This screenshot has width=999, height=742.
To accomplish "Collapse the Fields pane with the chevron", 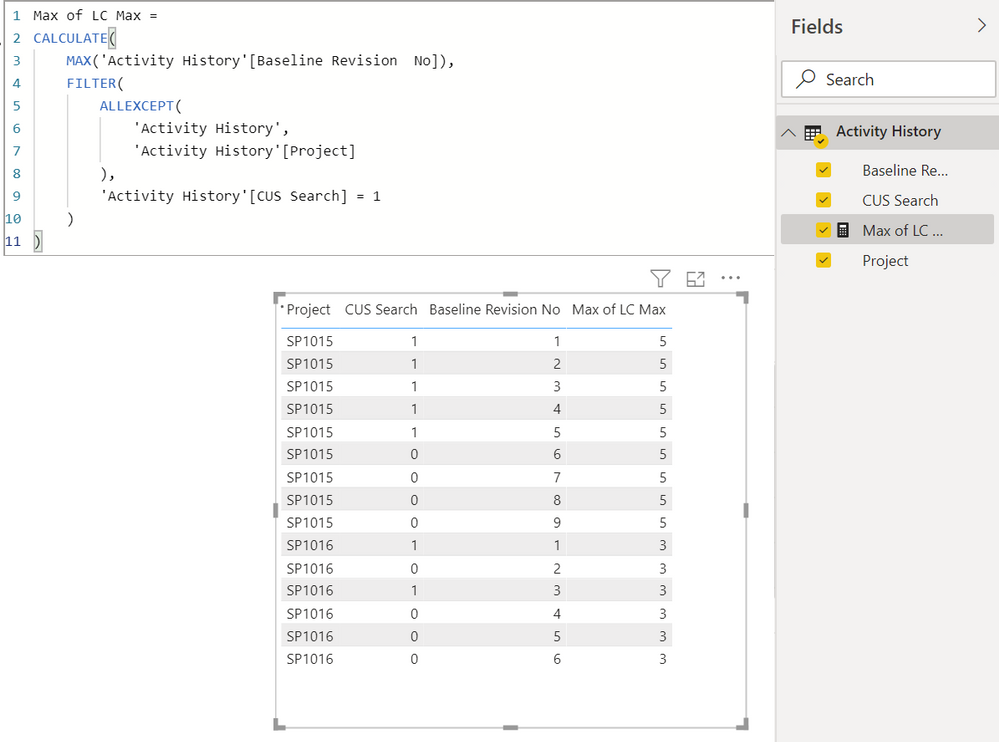I will [x=981, y=25].
